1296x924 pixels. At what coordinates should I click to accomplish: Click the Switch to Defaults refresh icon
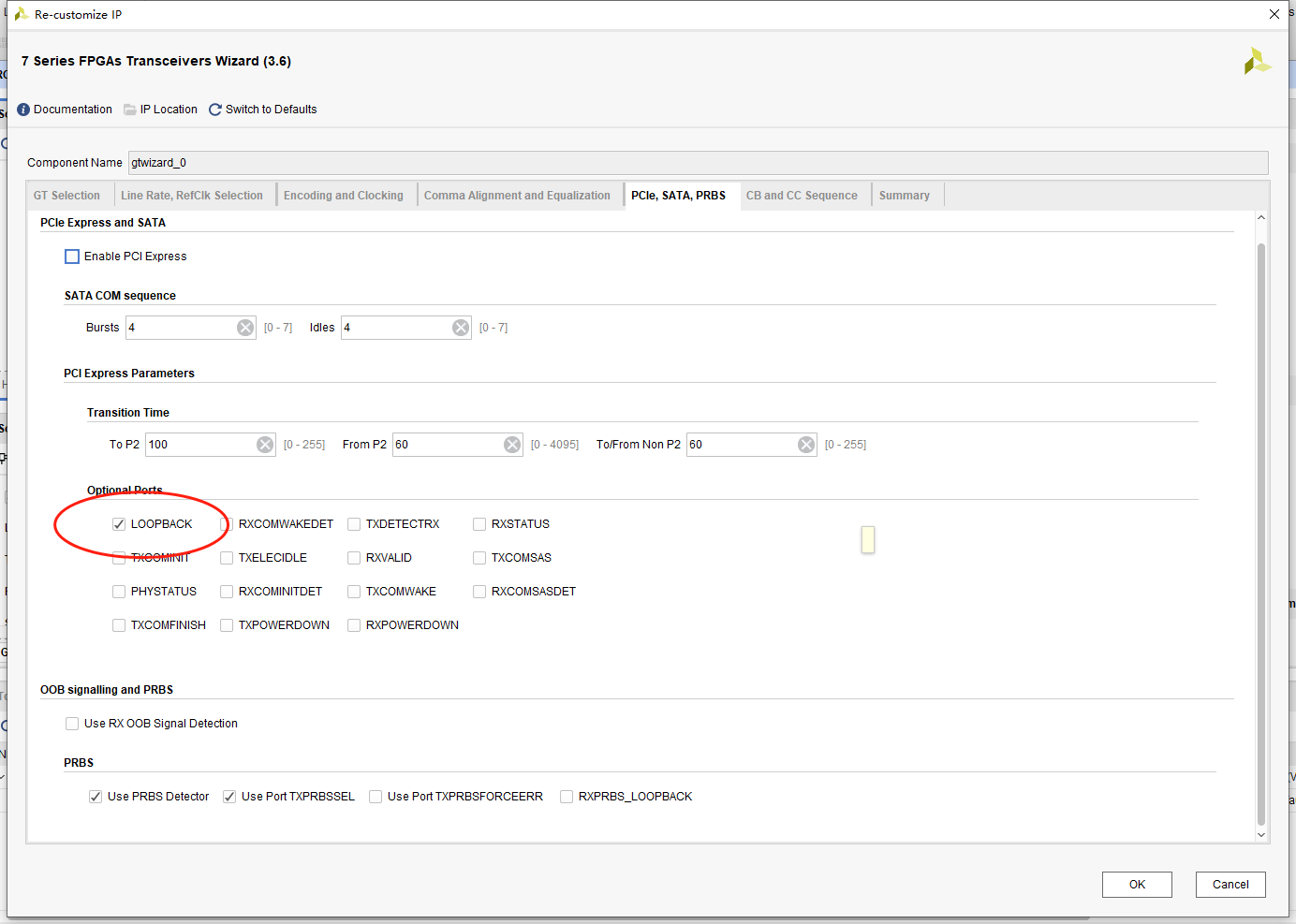point(215,110)
